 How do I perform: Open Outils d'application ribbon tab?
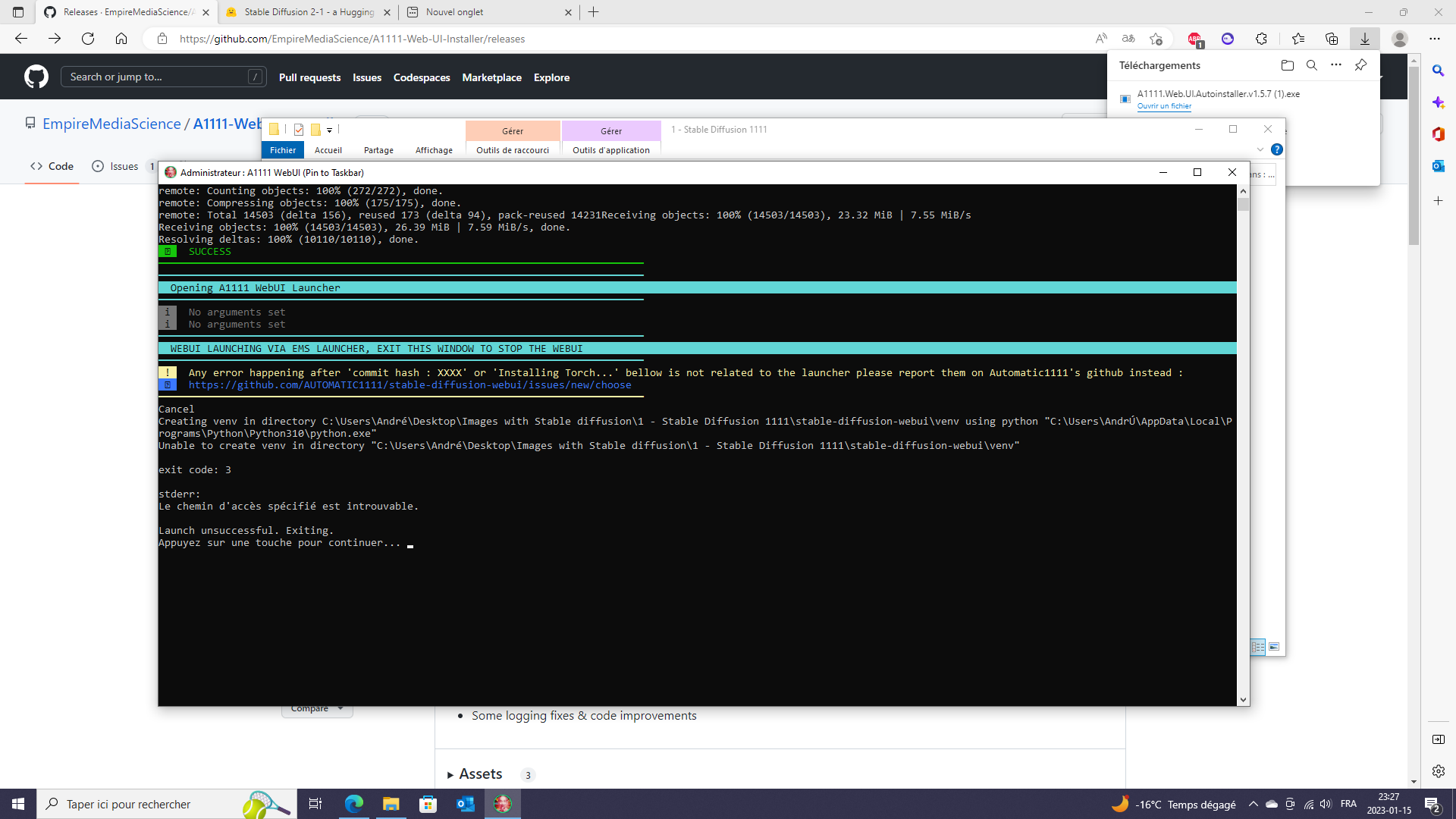(x=611, y=150)
